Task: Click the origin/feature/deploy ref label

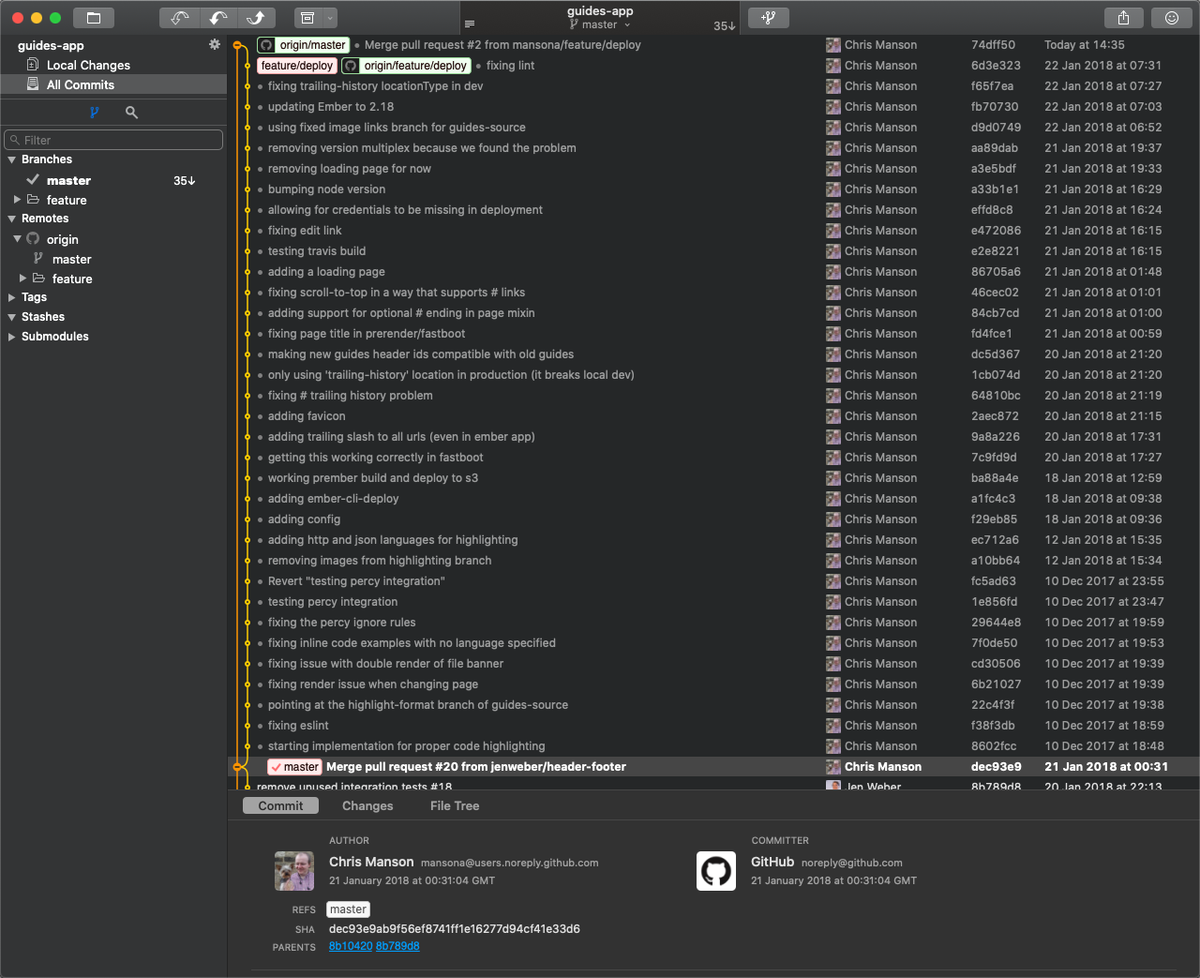Action: [406, 66]
